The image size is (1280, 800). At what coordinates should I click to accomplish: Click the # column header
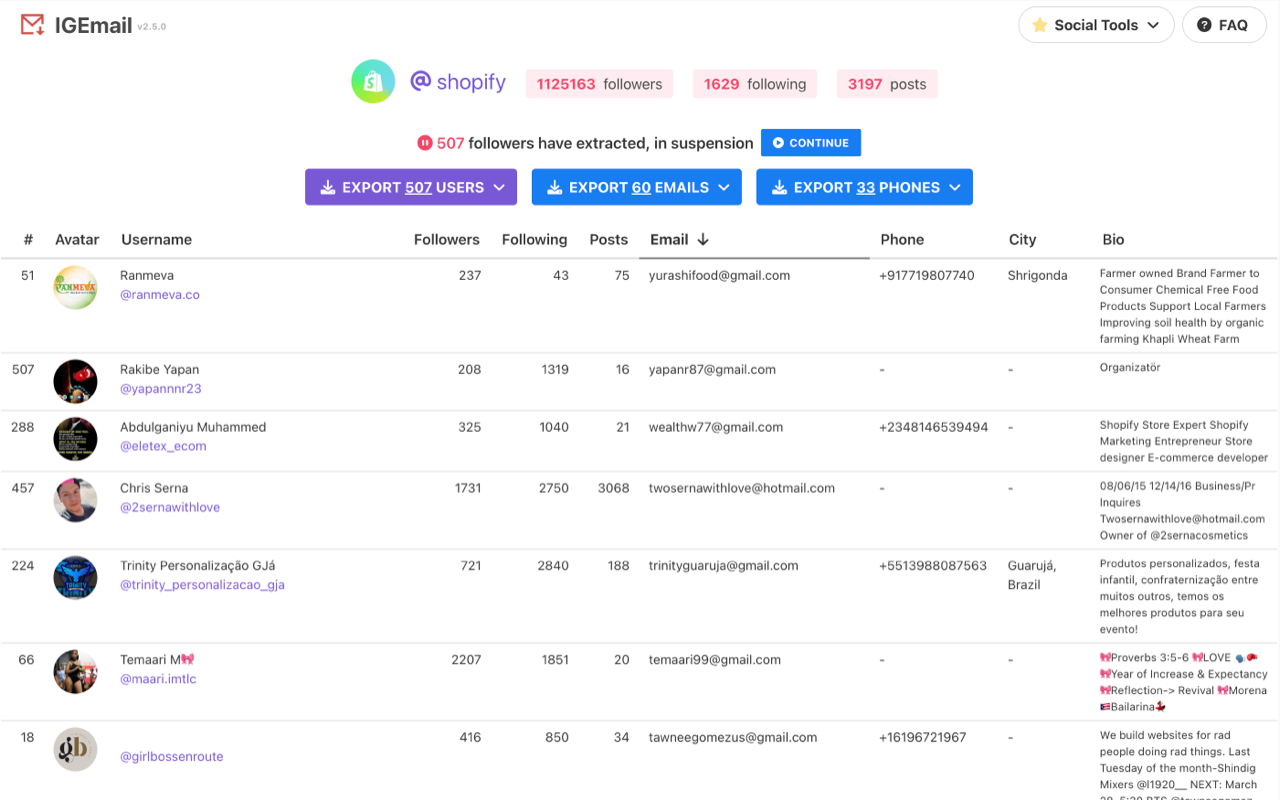coord(29,240)
